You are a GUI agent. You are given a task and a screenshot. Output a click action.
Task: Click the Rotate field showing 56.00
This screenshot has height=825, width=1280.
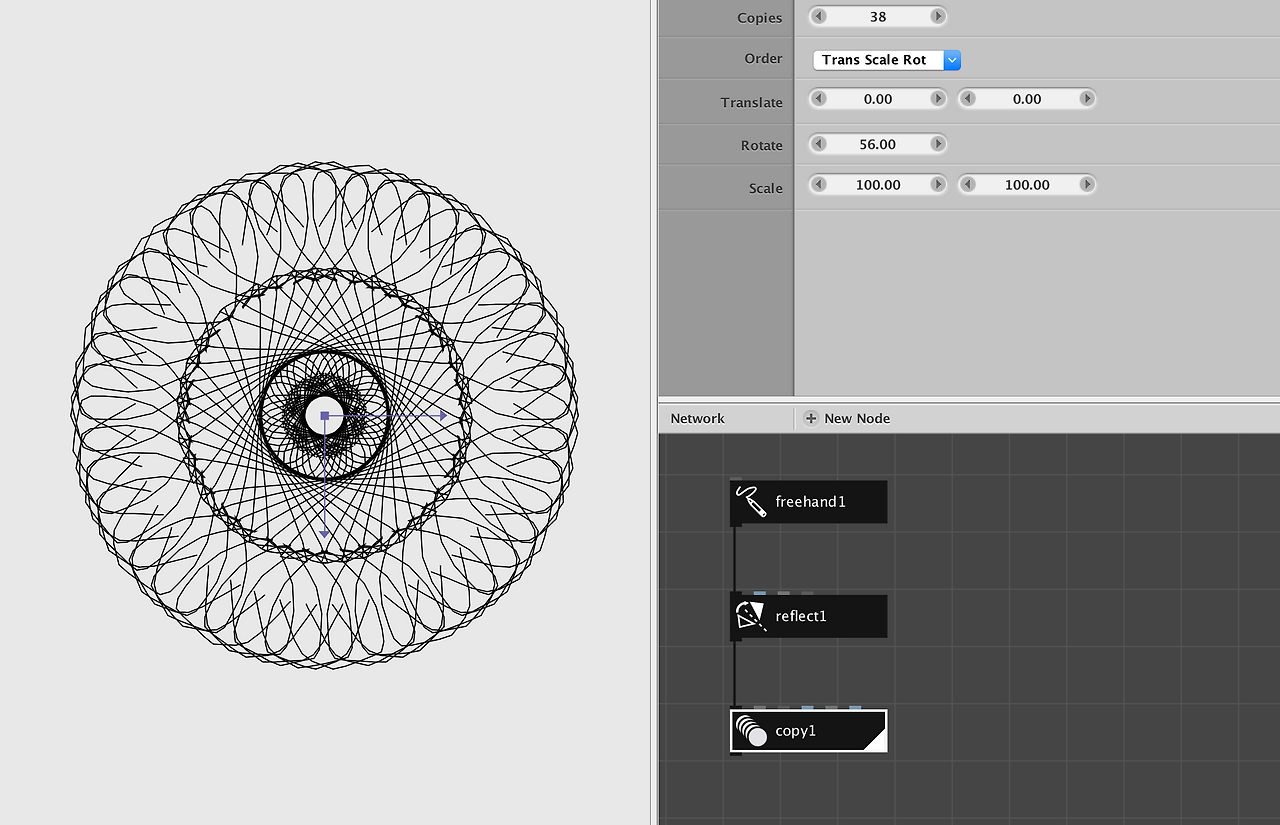coord(878,143)
